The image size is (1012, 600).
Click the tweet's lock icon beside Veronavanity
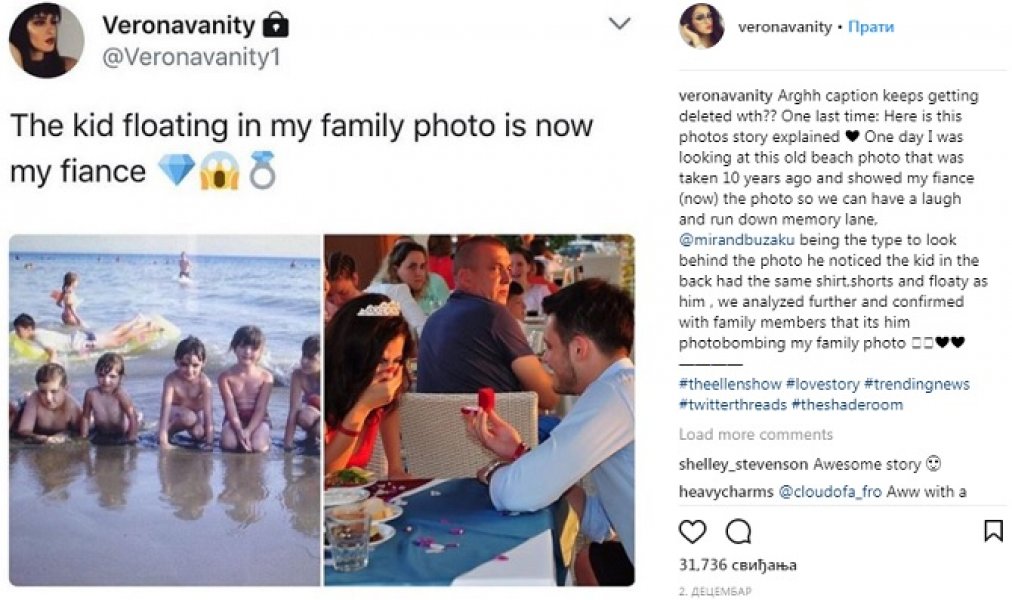pyautogui.click(x=275, y=23)
